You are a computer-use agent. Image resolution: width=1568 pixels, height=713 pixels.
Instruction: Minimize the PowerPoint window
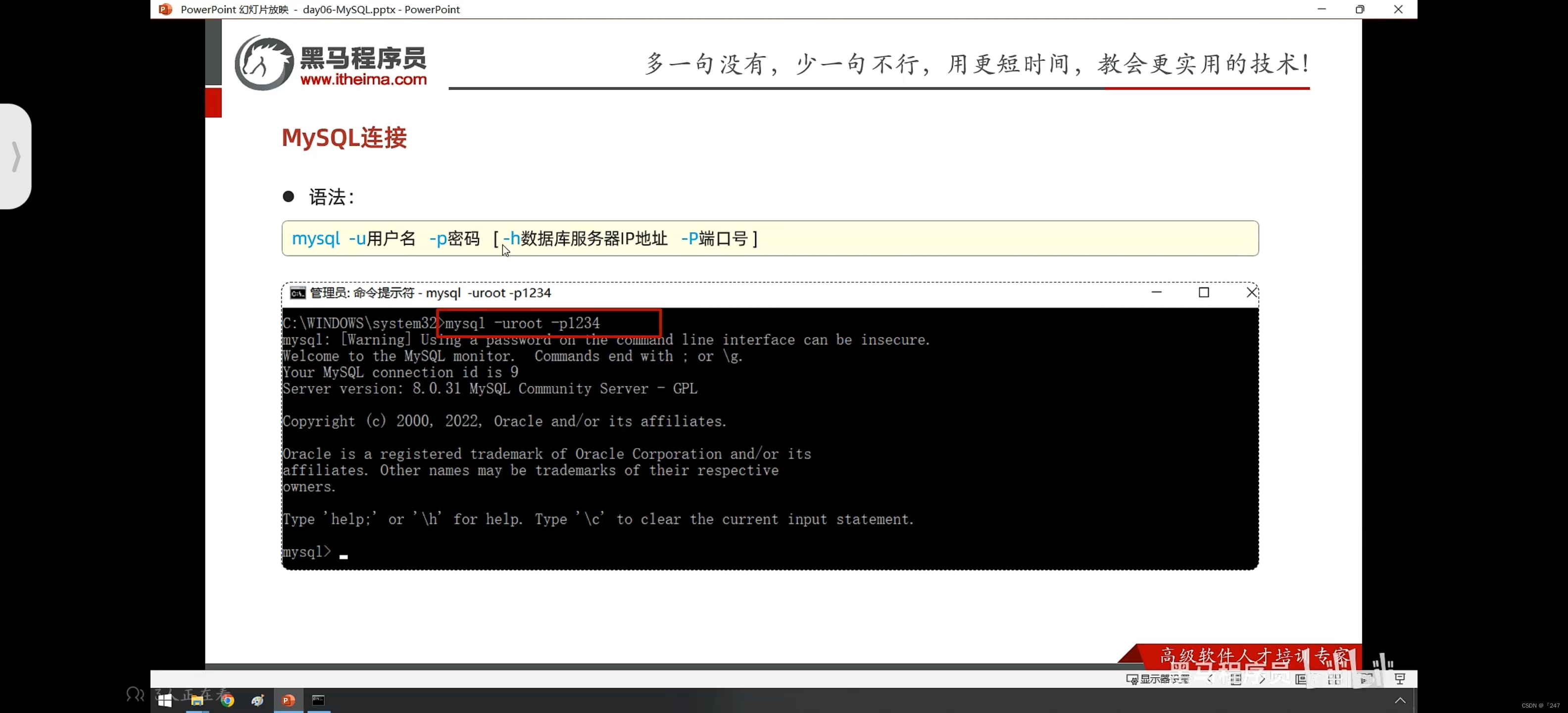(1322, 9)
